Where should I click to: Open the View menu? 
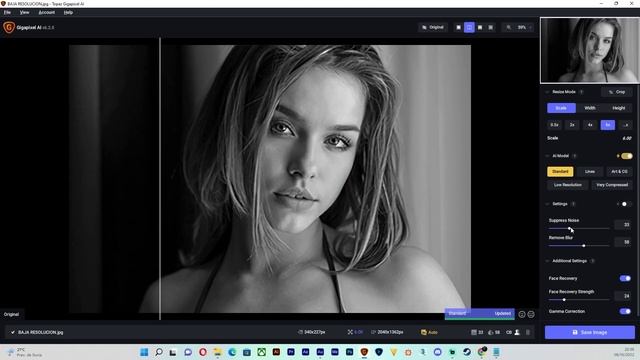pos(24,12)
